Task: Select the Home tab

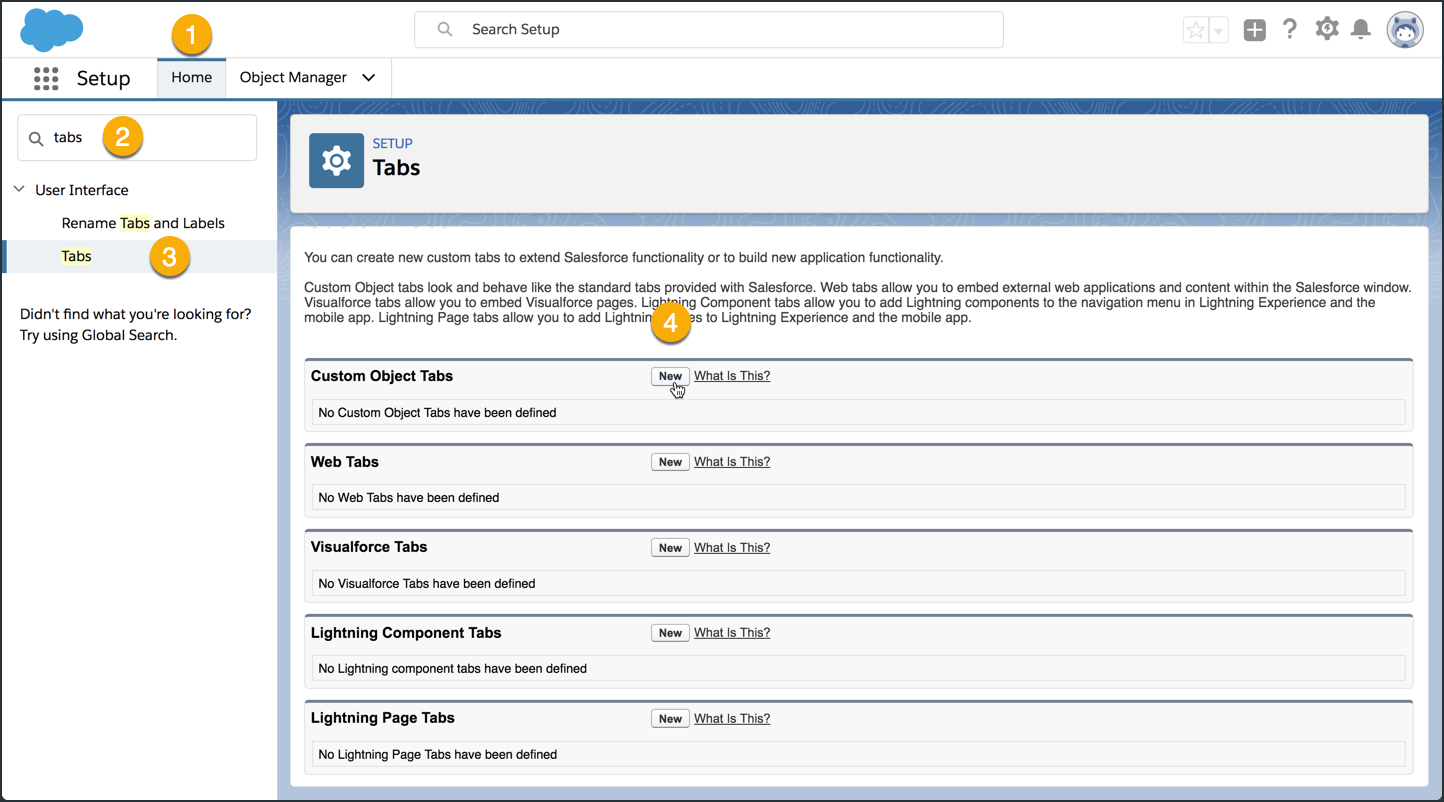Action: (x=191, y=77)
